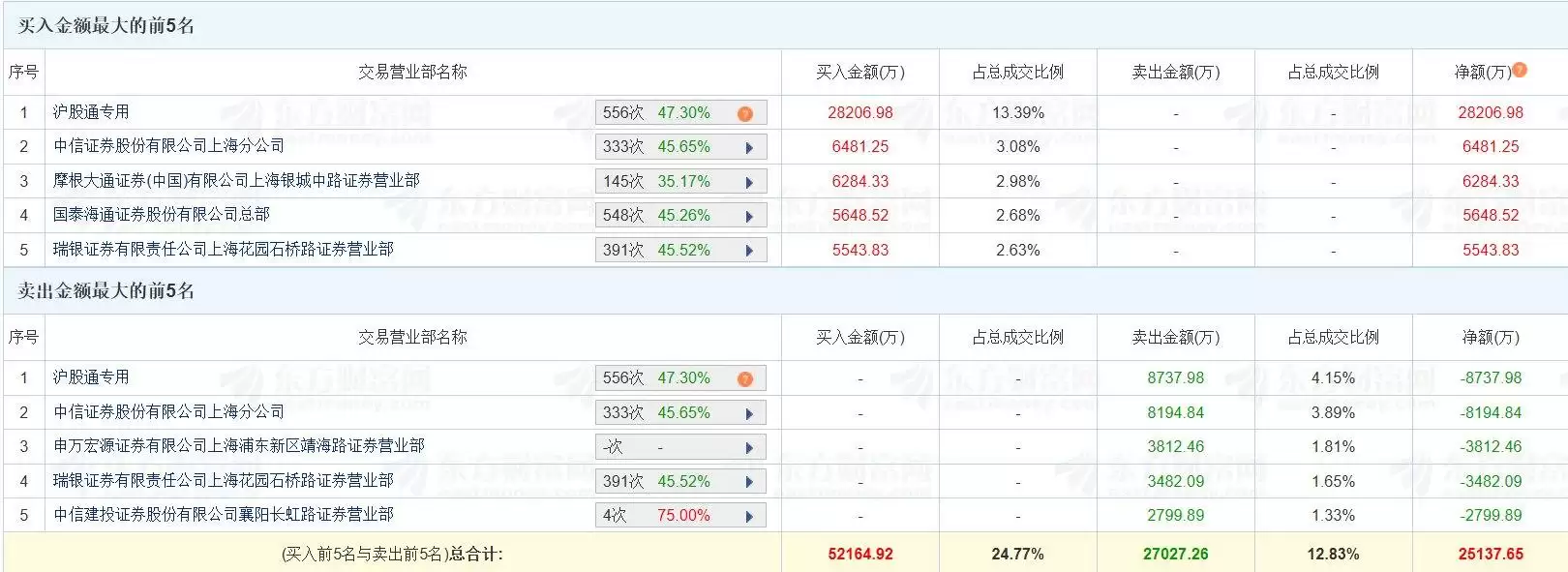This screenshot has width=1568, height=572.
Task: Open 申万宏源证券上海浦东新区靖海路 link
Action: [x=239, y=446]
